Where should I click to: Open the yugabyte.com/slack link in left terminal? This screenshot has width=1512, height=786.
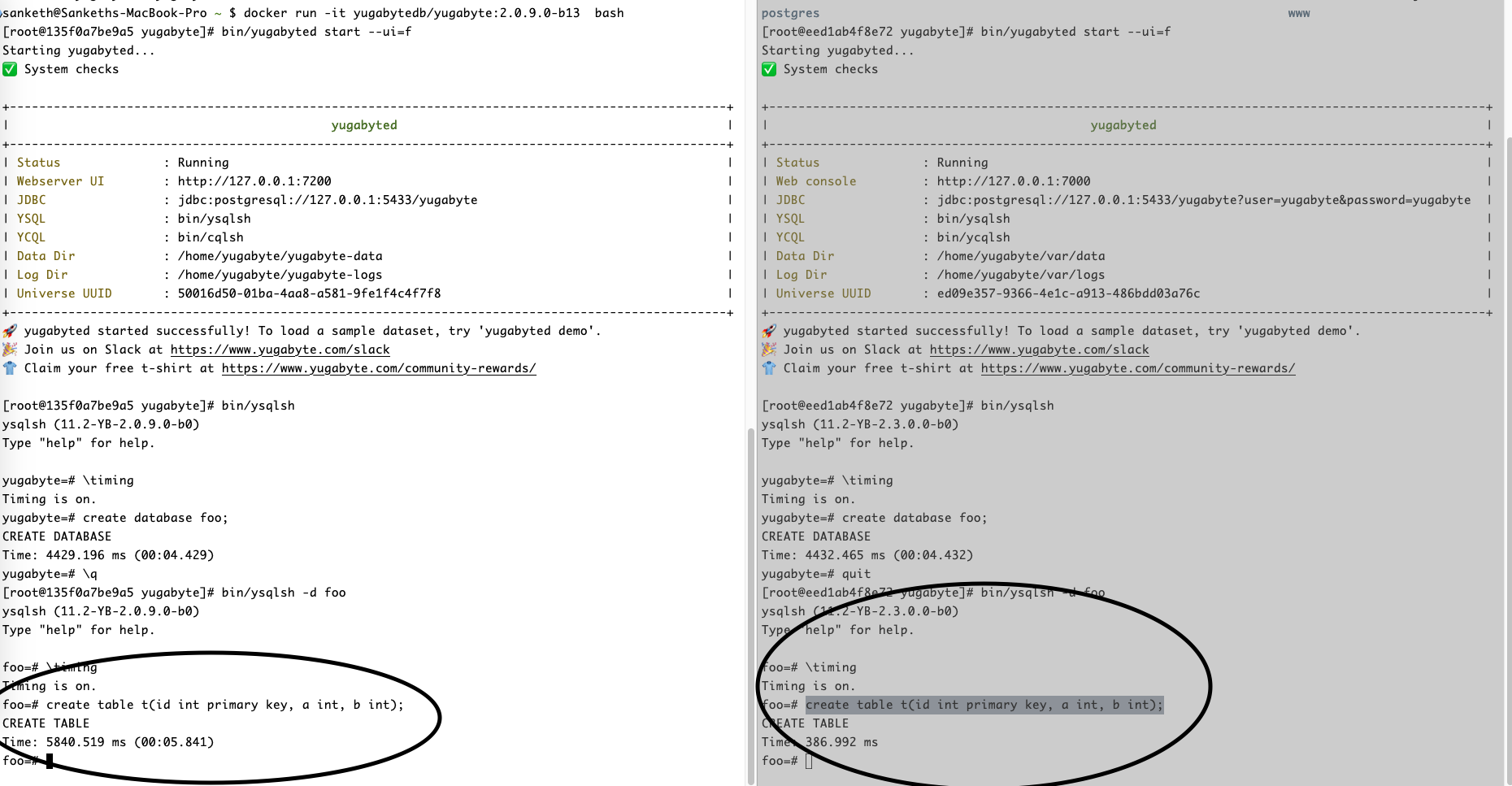coord(280,350)
